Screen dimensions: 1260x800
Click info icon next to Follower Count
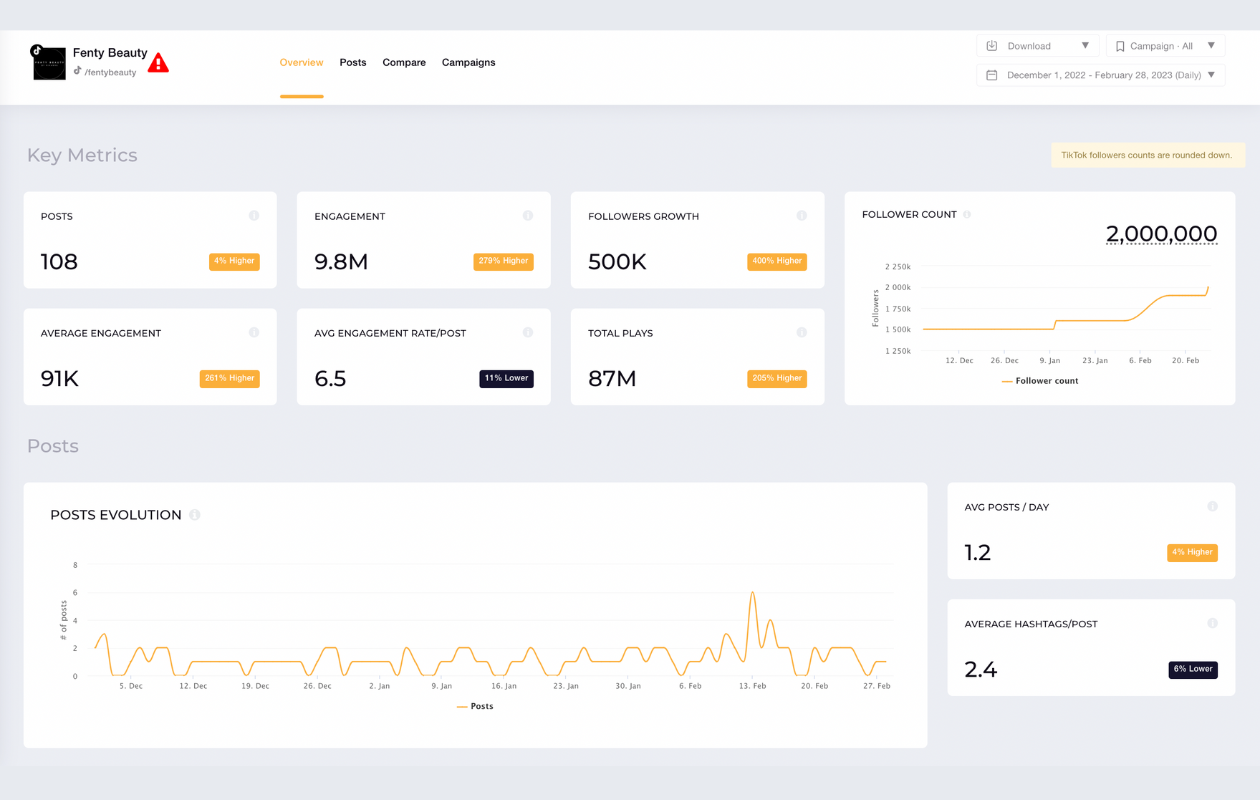coord(967,214)
